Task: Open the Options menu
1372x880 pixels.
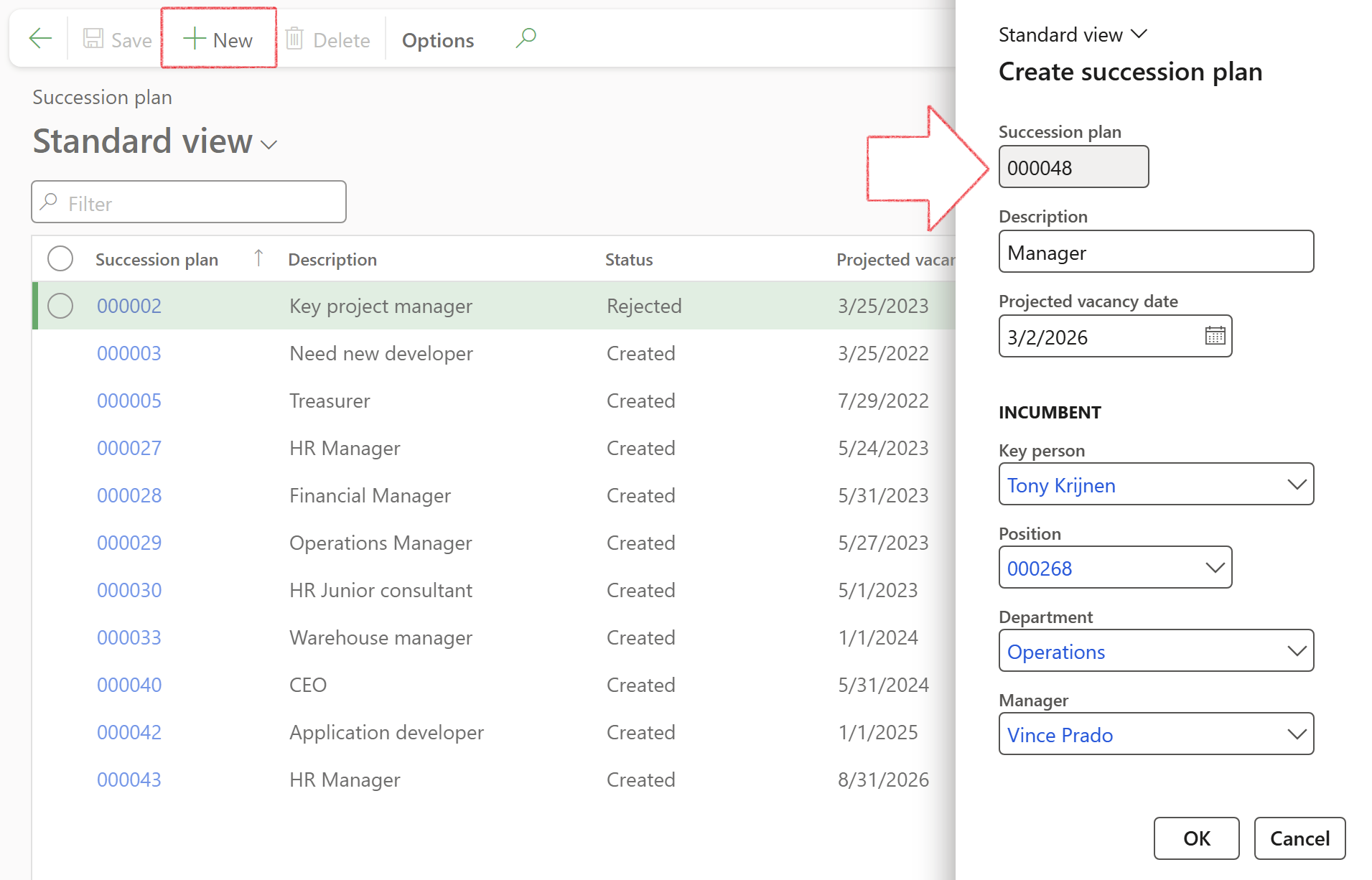Action: point(437,40)
